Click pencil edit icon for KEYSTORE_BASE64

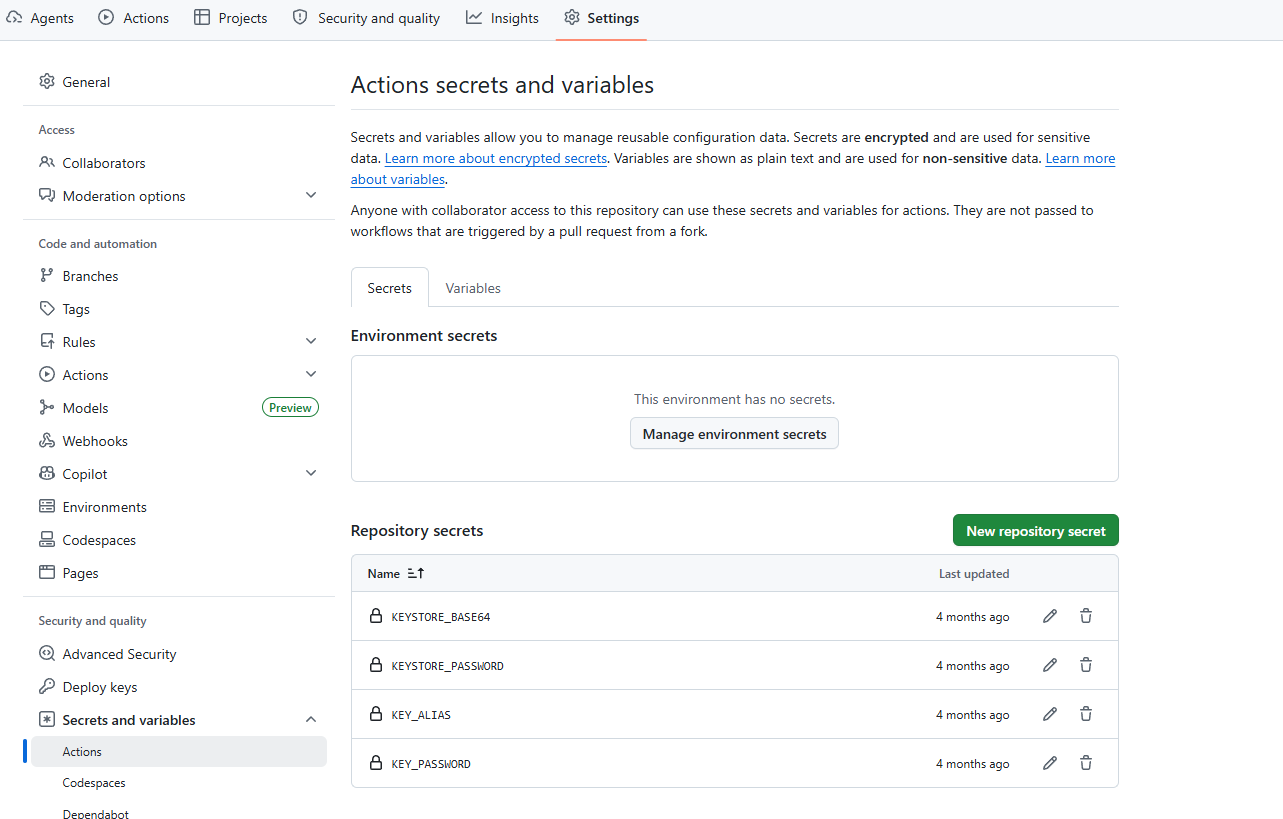coord(1049,616)
